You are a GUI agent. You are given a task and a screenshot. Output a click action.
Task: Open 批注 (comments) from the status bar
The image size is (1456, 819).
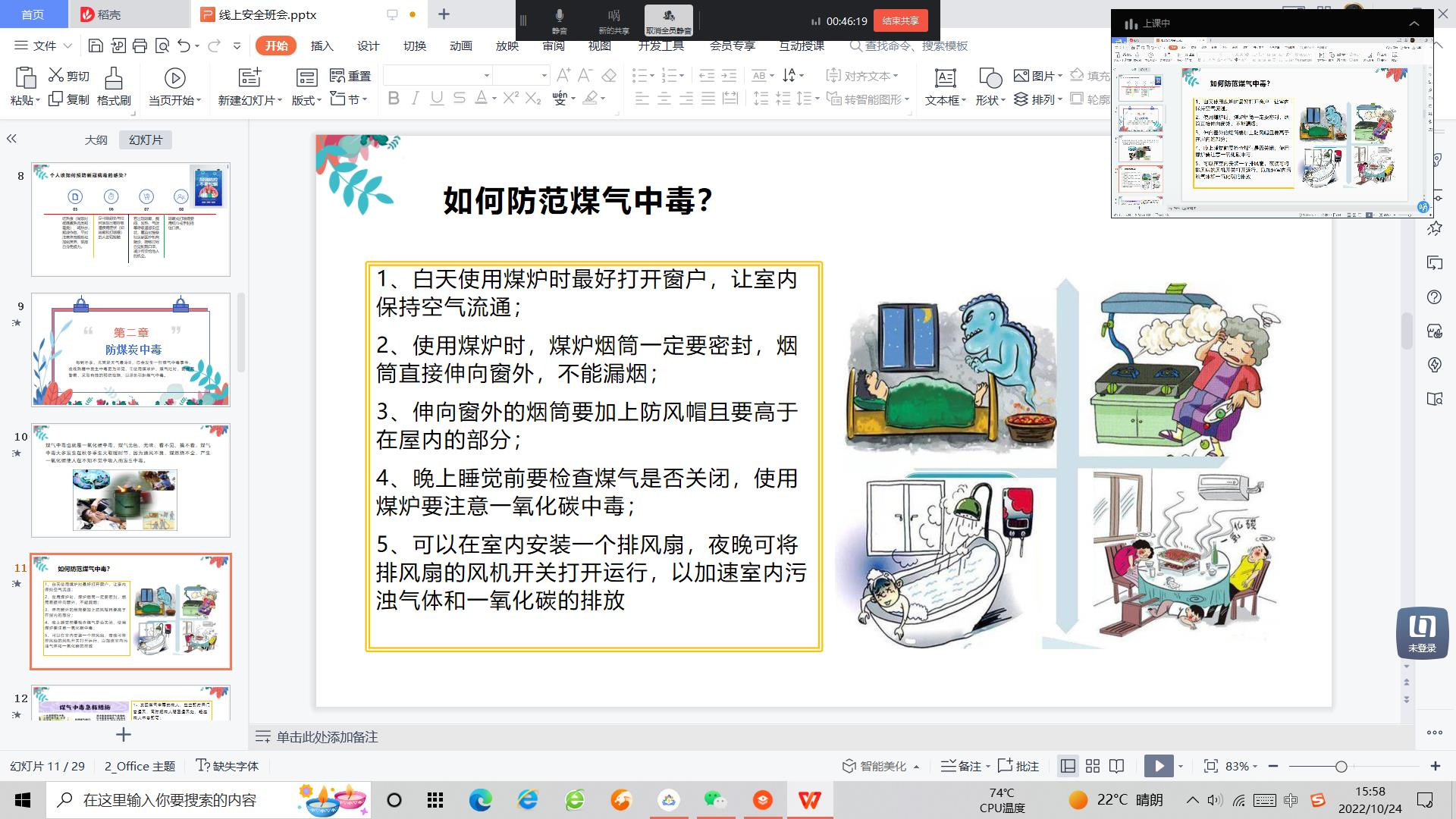[x=1017, y=766]
